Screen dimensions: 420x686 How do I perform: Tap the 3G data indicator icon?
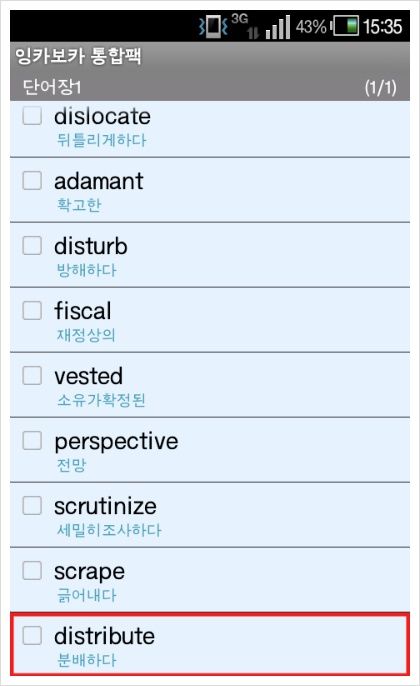[x=240, y=19]
